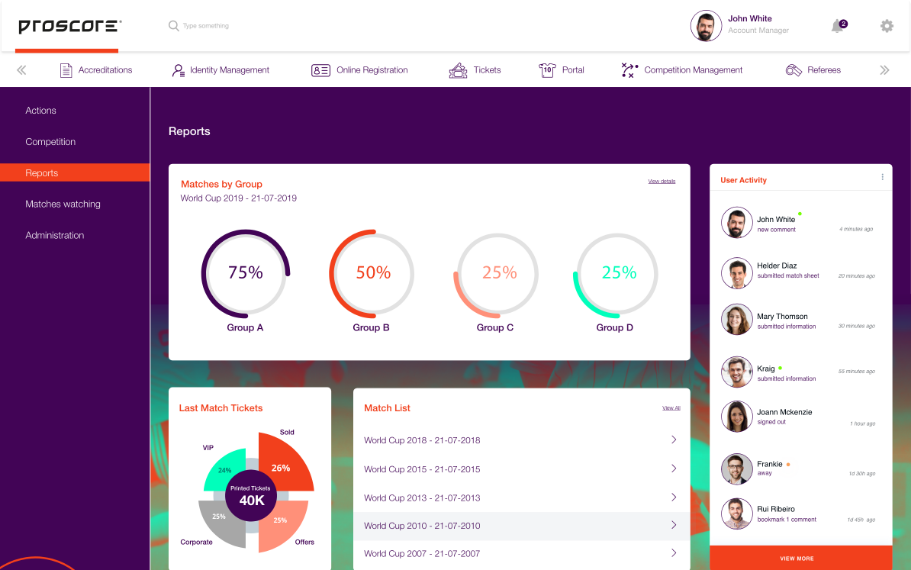Click the Proscore logo
Image resolution: width=911 pixels, height=570 pixels.
[70, 26]
